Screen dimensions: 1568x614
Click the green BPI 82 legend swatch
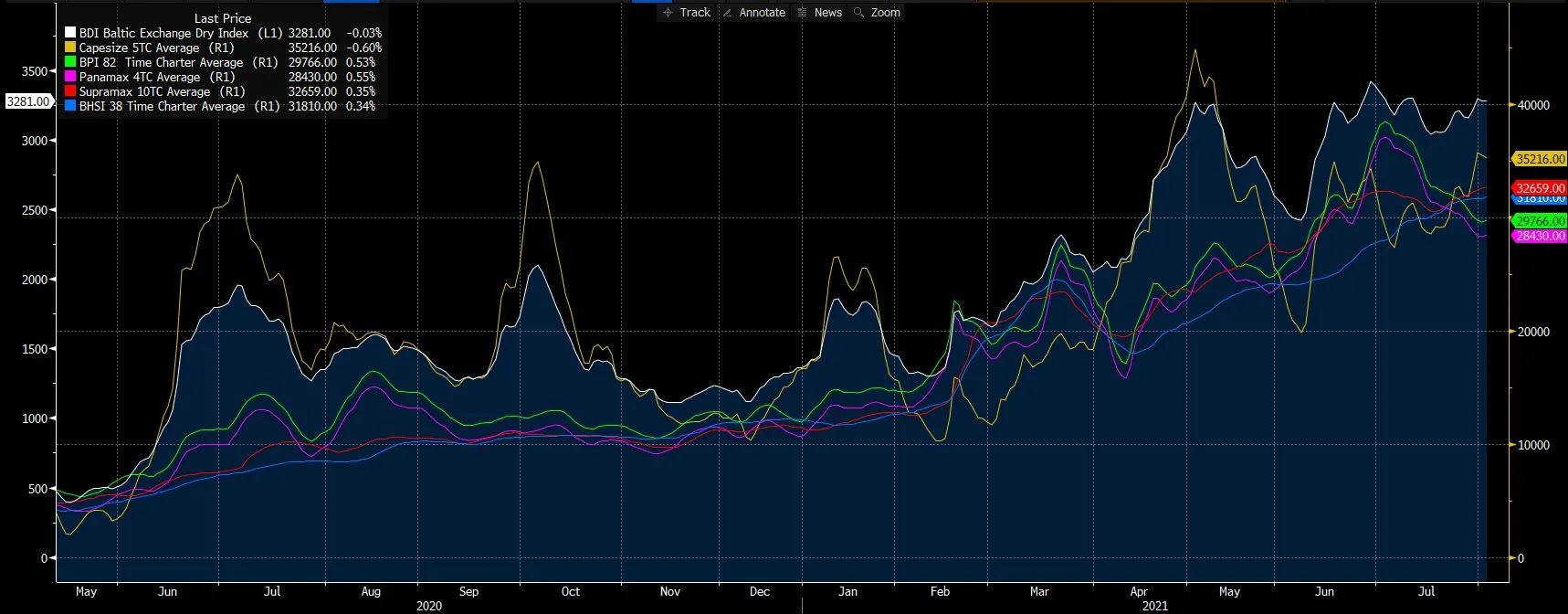tap(70, 62)
